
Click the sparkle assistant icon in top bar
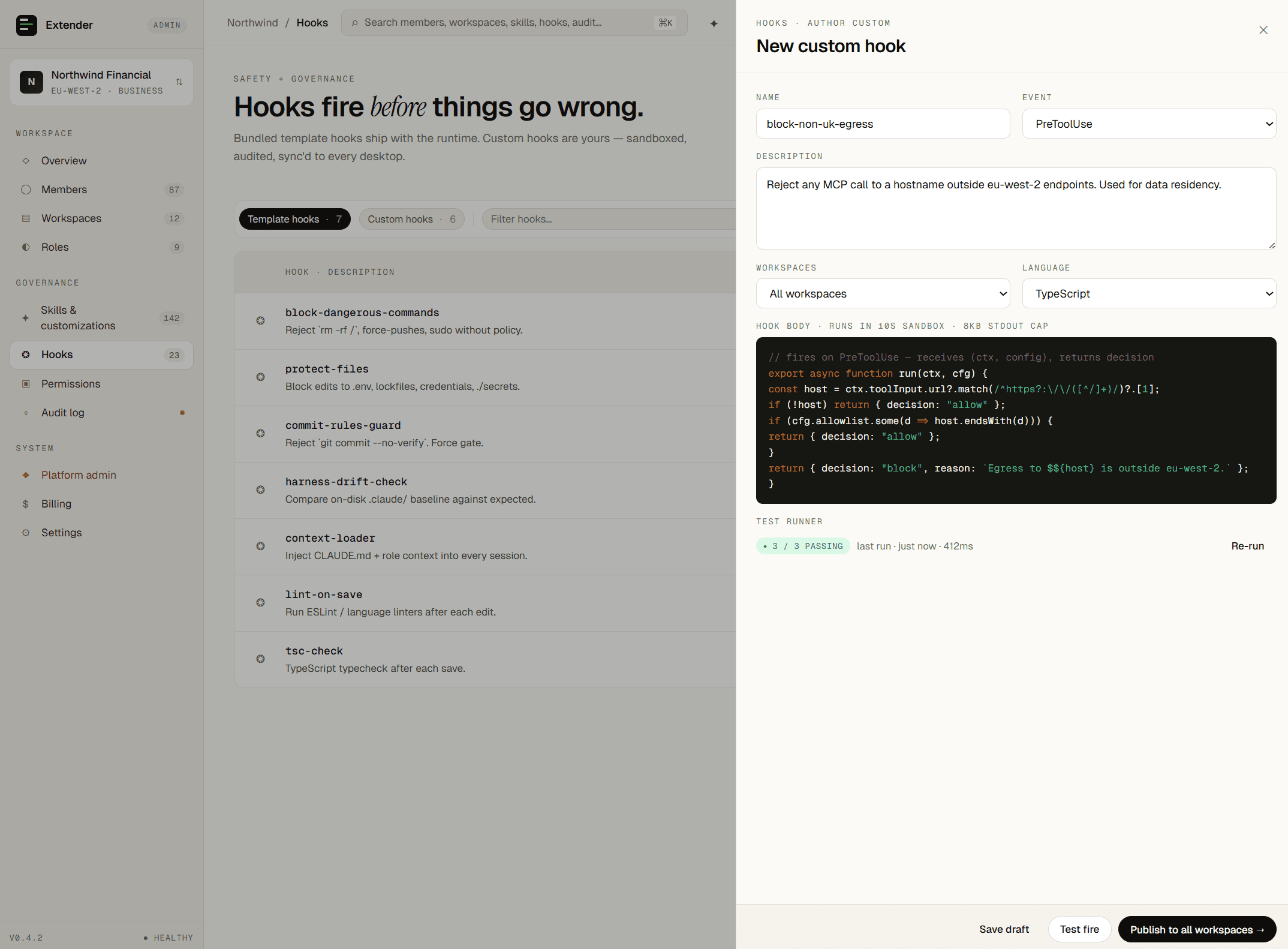(x=714, y=23)
